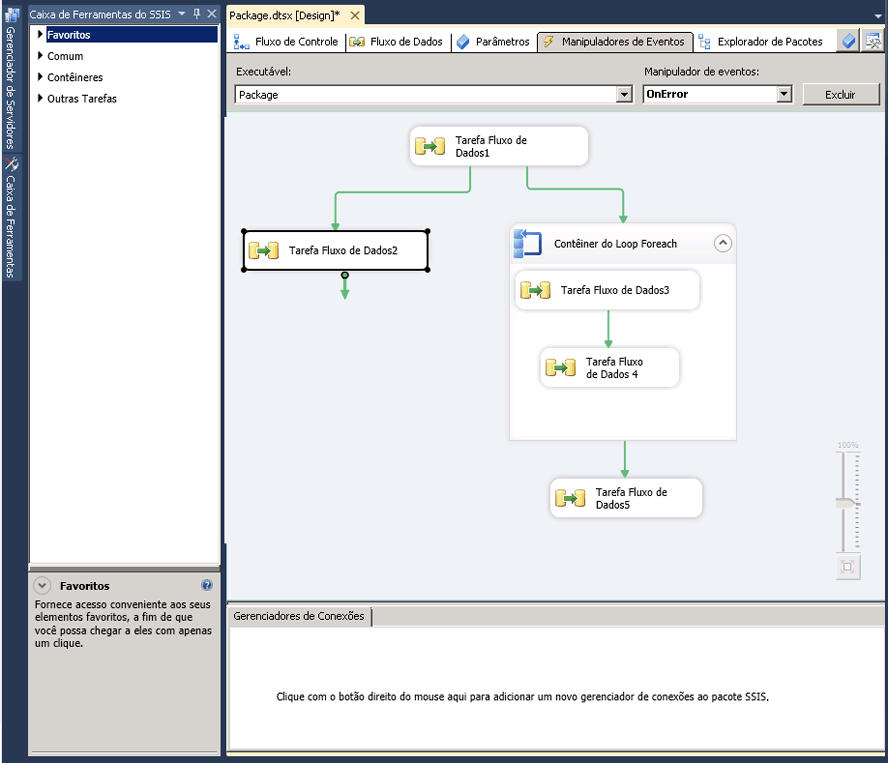Viewport: 888px width, 763px height.
Task: Click the Tarefa Fluxo de Dados5 icon
Action: 570,498
